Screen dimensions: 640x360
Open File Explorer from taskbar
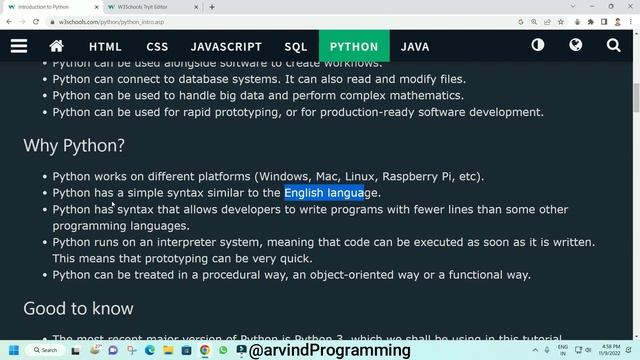point(168,350)
